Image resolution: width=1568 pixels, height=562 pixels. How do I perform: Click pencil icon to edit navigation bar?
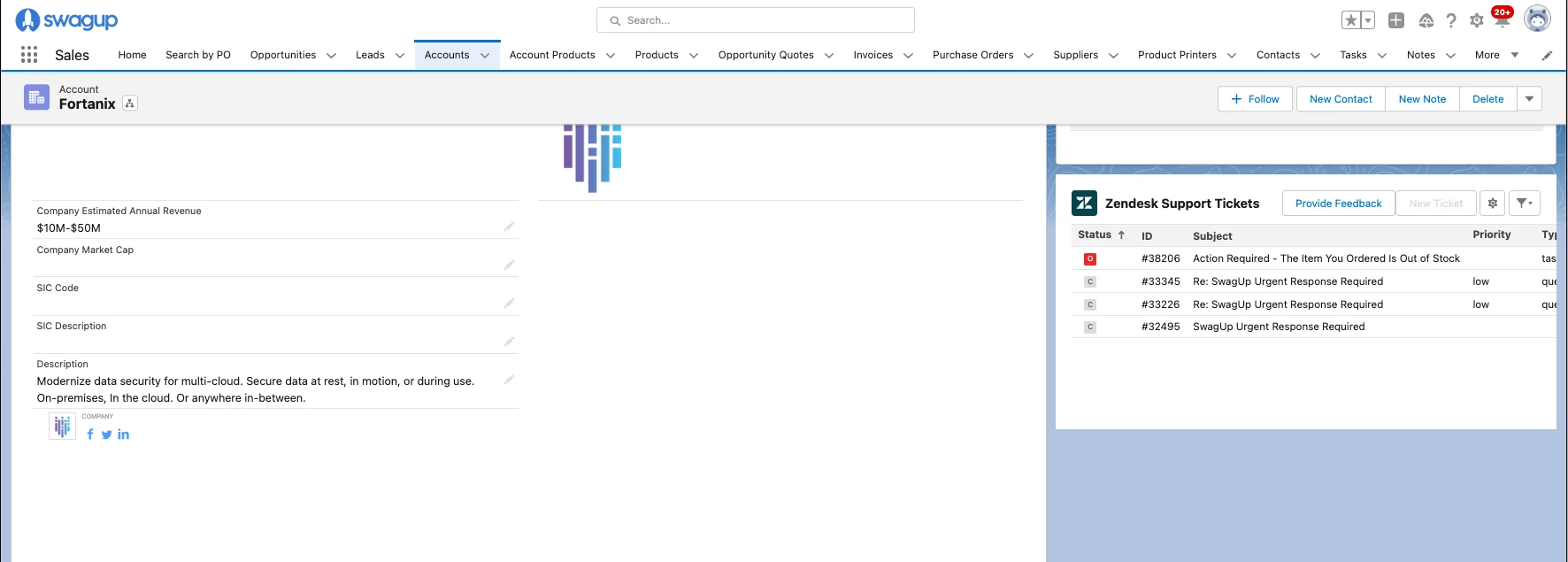pyautogui.click(x=1547, y=56)
